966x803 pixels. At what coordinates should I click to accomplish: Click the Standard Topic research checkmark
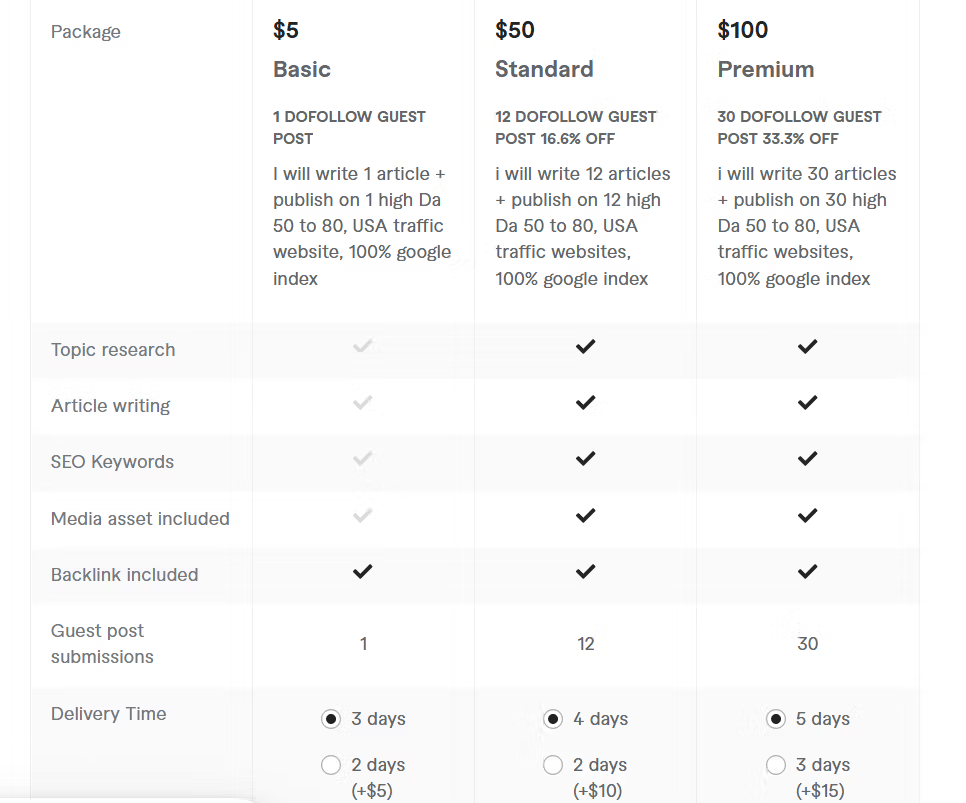585,346
